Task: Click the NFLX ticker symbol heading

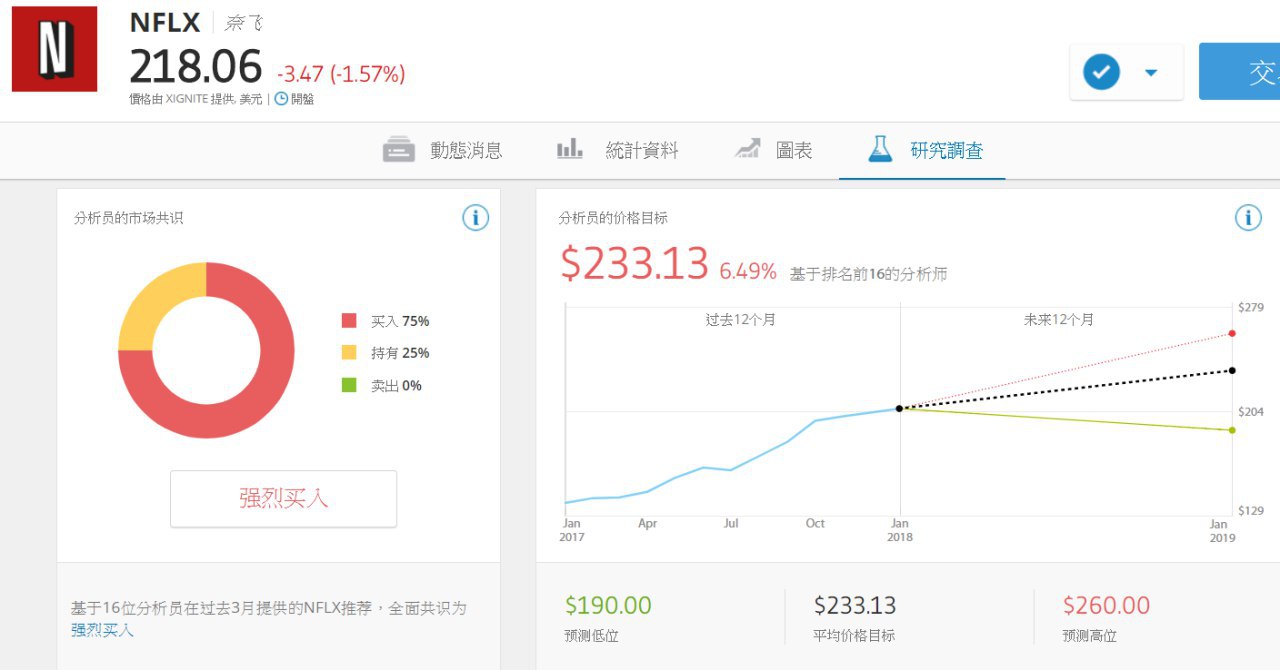Action: pyautogui.click(x=165, y=22)
